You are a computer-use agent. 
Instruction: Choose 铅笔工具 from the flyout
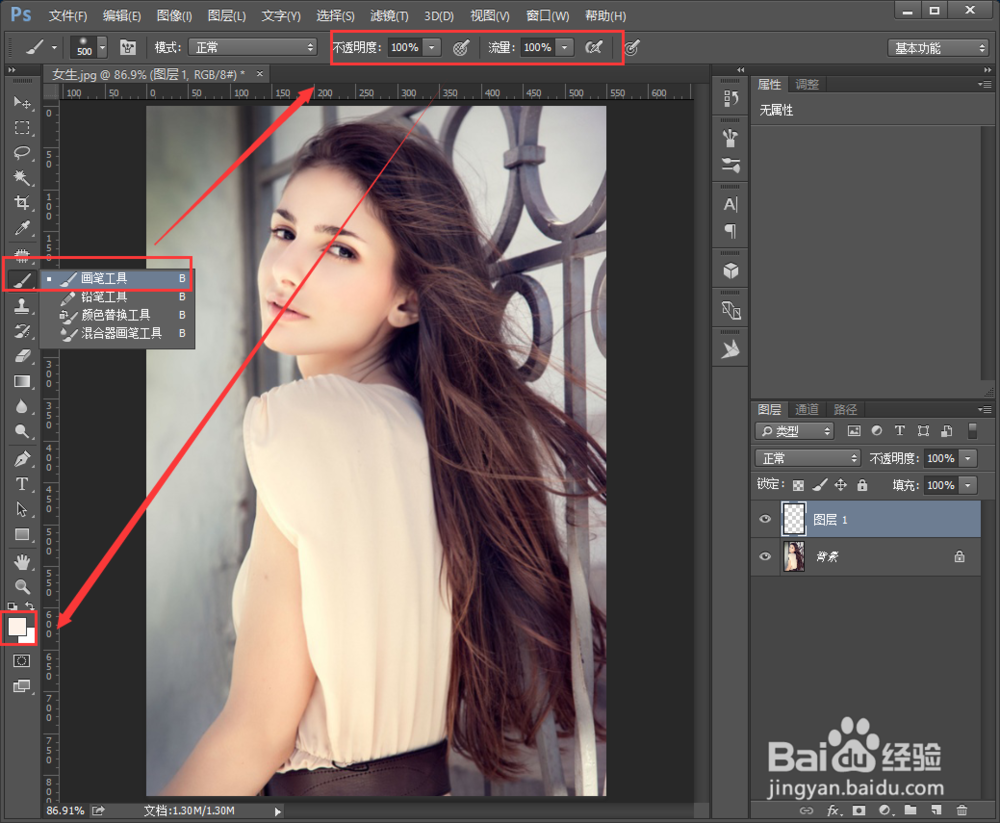[117, 297]
